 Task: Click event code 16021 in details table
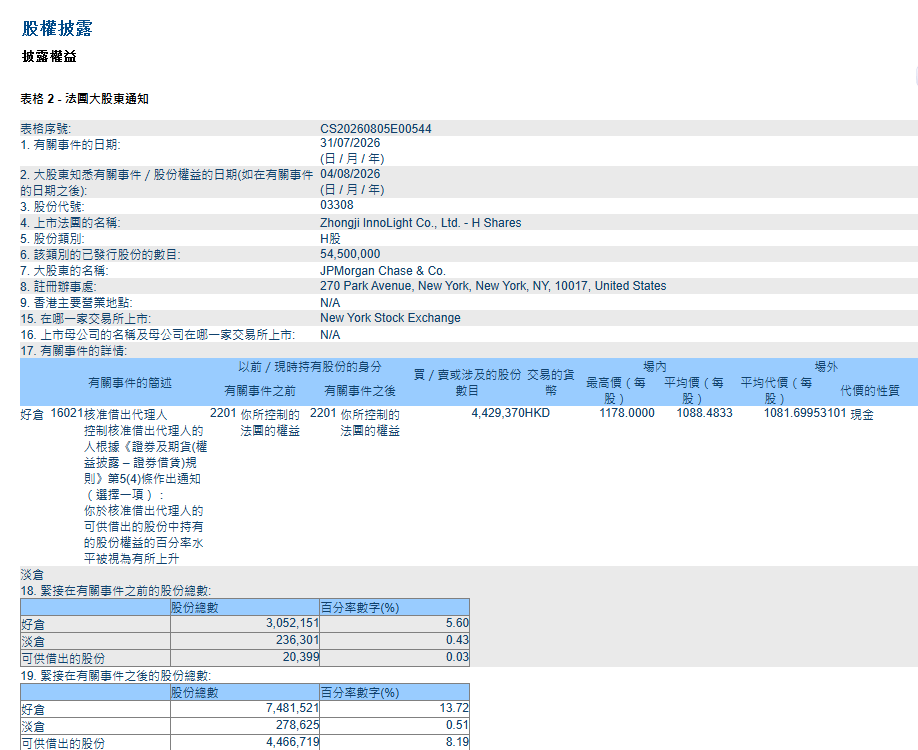[67, 413]
